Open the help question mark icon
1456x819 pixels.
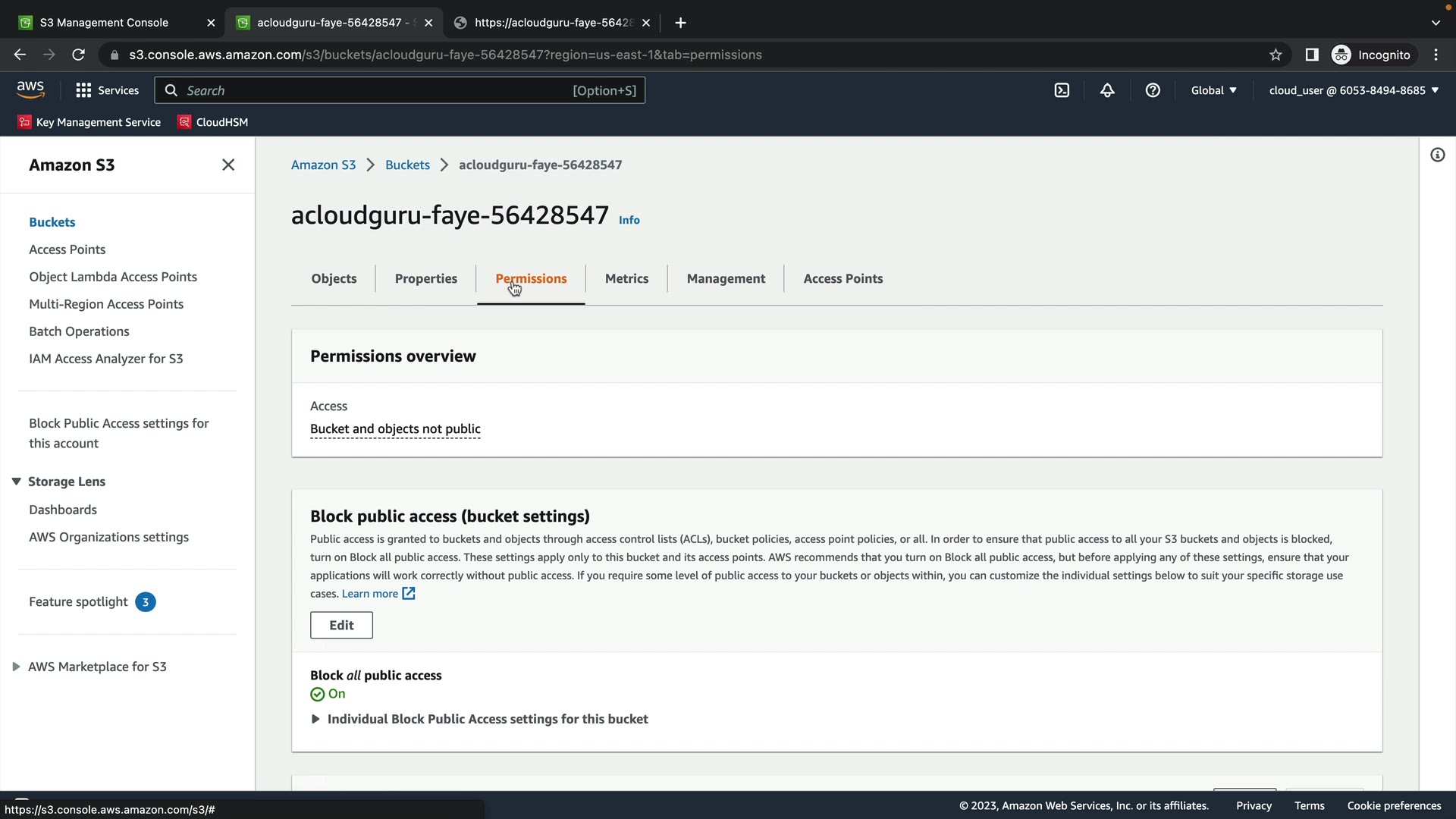(1153, 90)
